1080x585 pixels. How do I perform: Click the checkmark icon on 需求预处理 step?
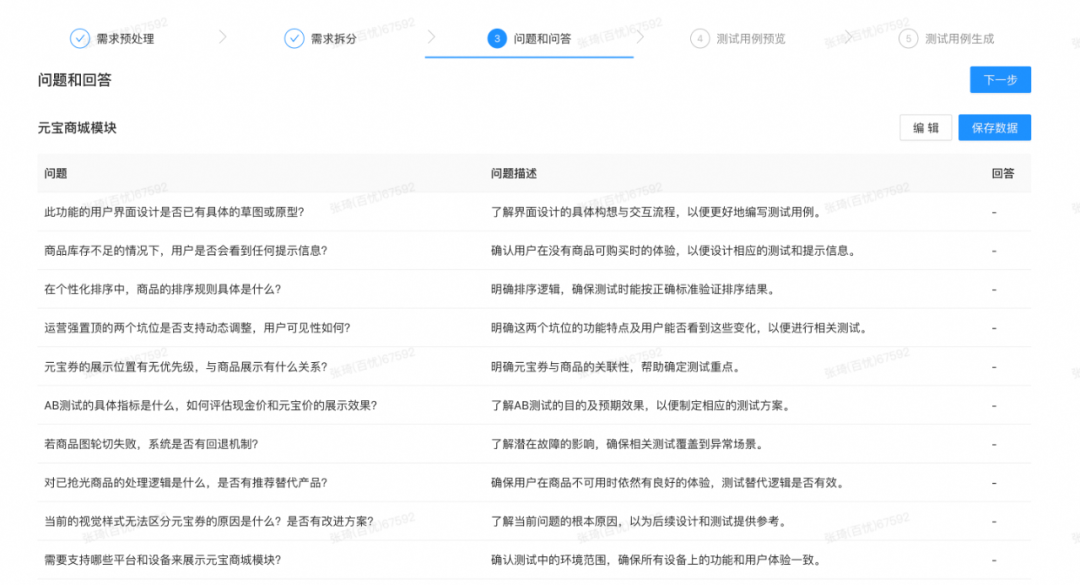[x=78, y=37]
